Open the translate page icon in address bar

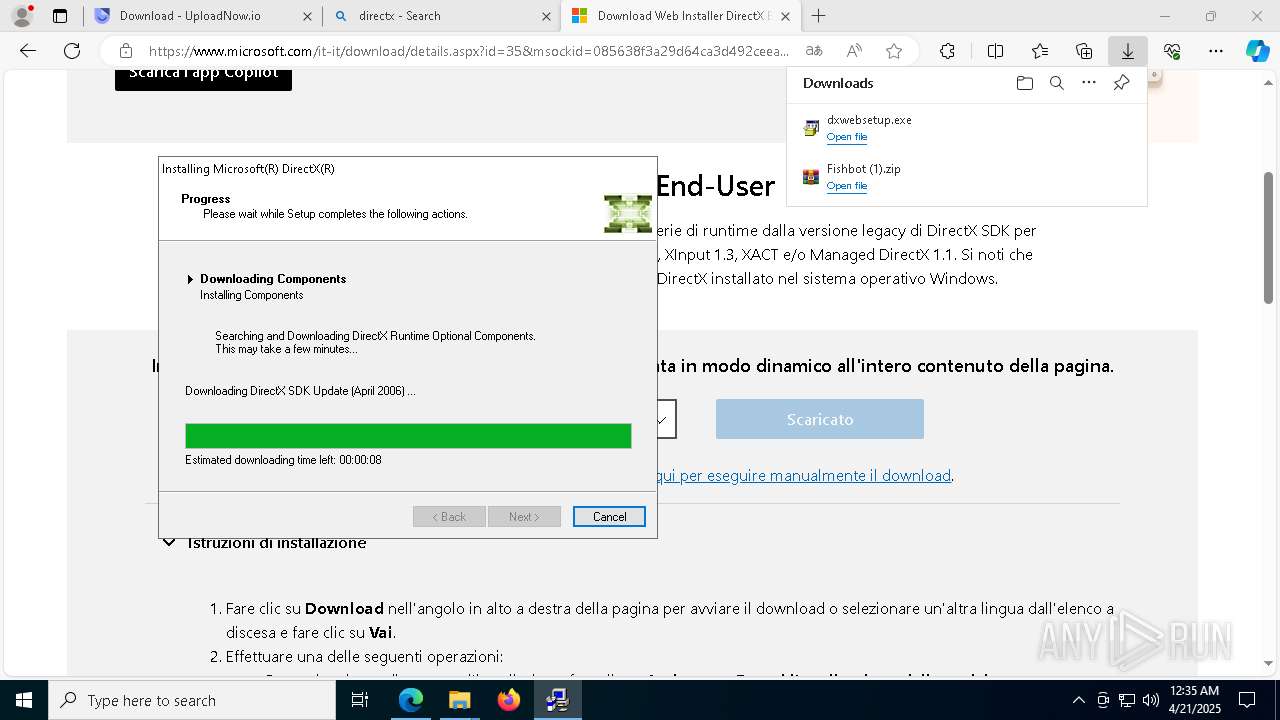[x=814, y=51]
